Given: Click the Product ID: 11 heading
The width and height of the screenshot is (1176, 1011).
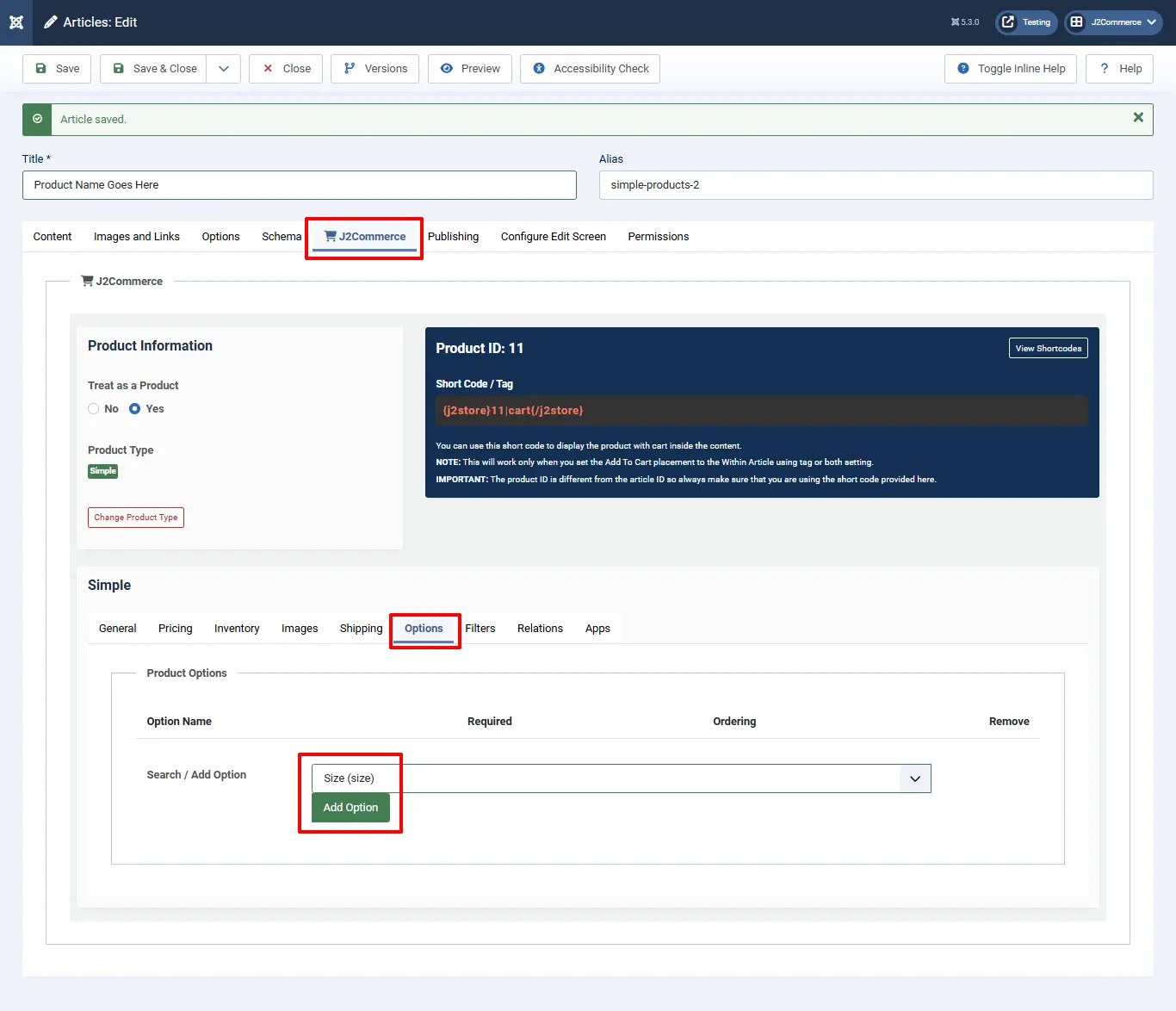Looking at the screenshot, I should click(480, 348).
